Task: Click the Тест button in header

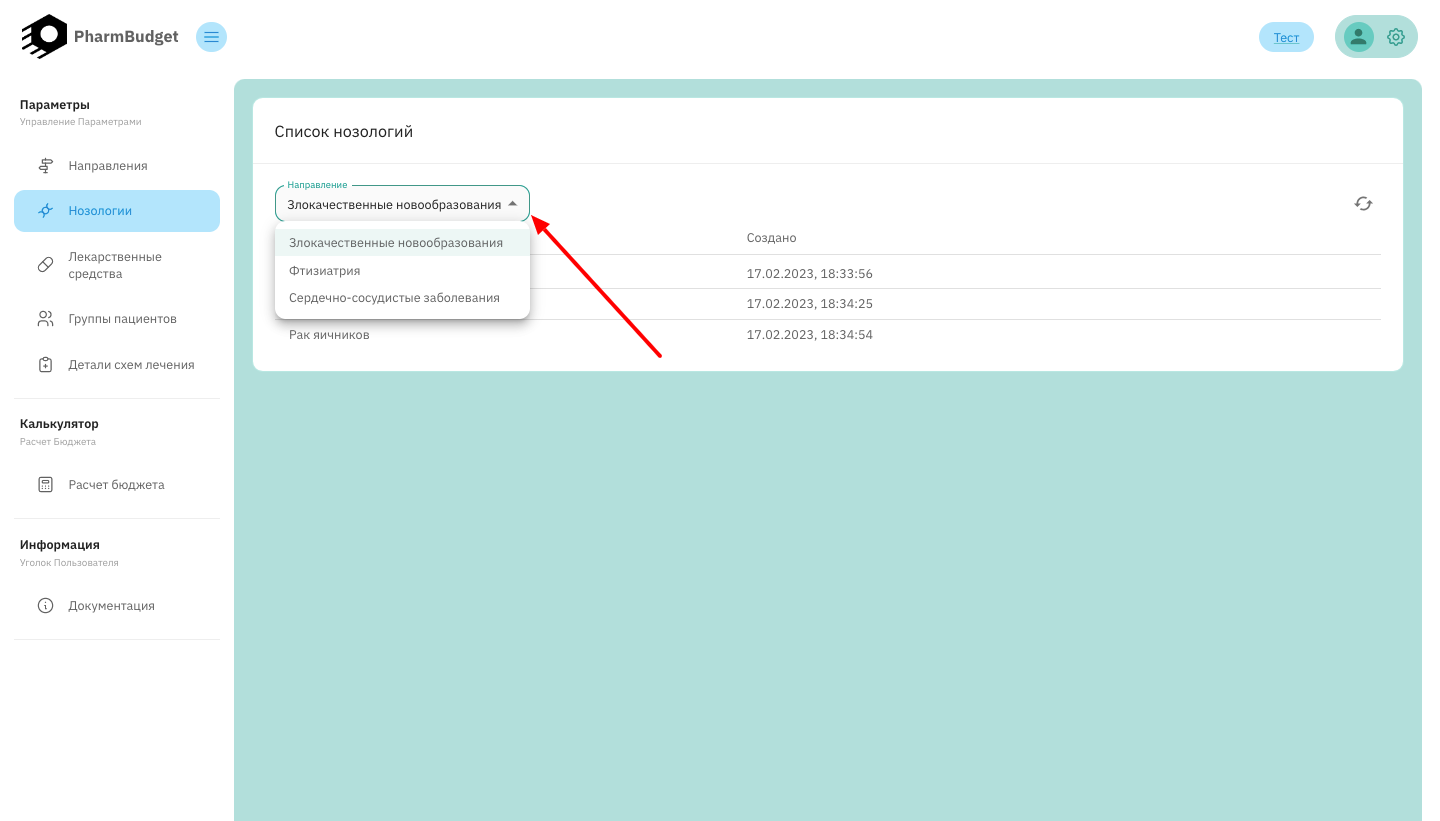Action: (x=1286, y=37)
